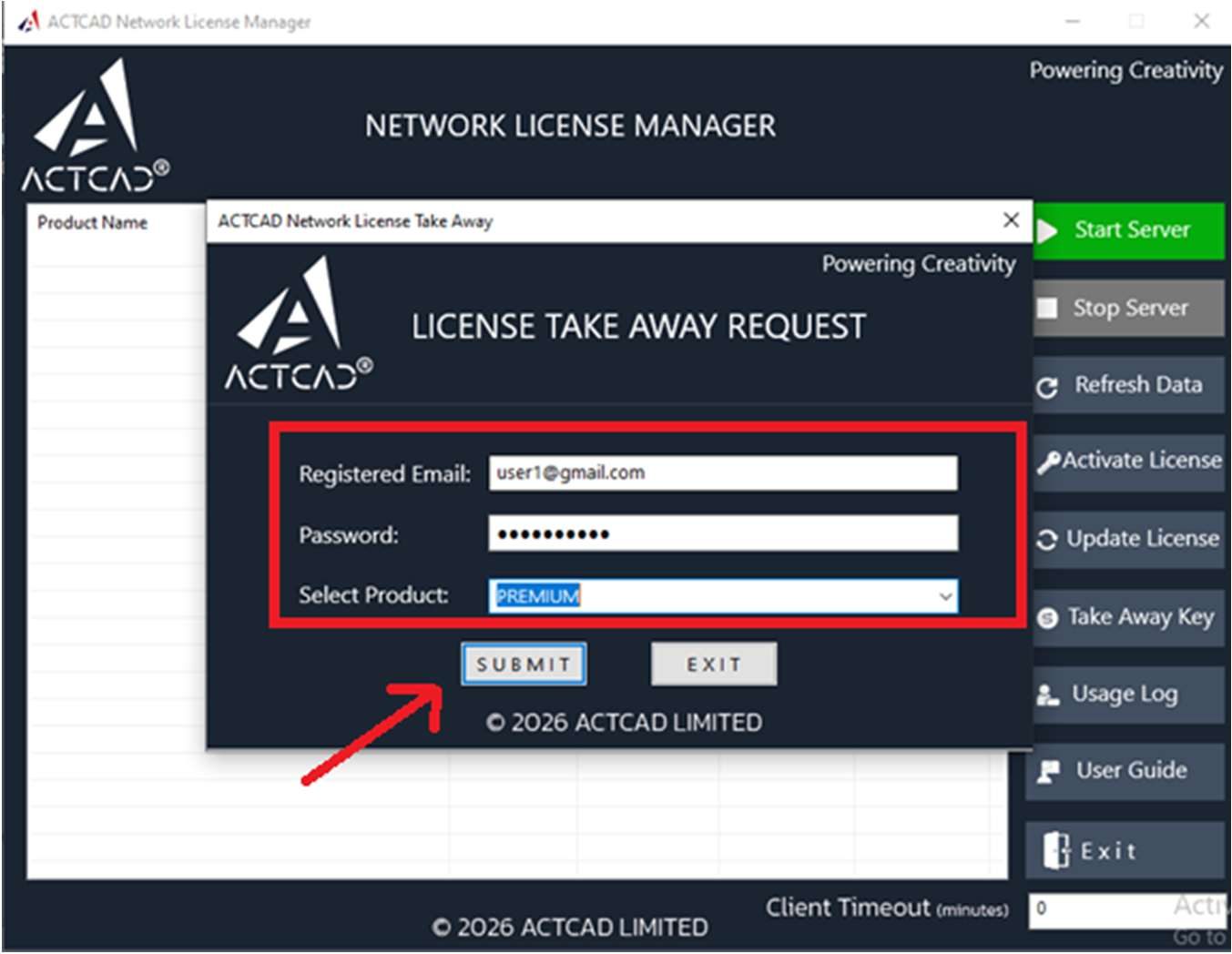
Task: Click the ACTCAD logo in the take away dialog
Action: [298, 324]
